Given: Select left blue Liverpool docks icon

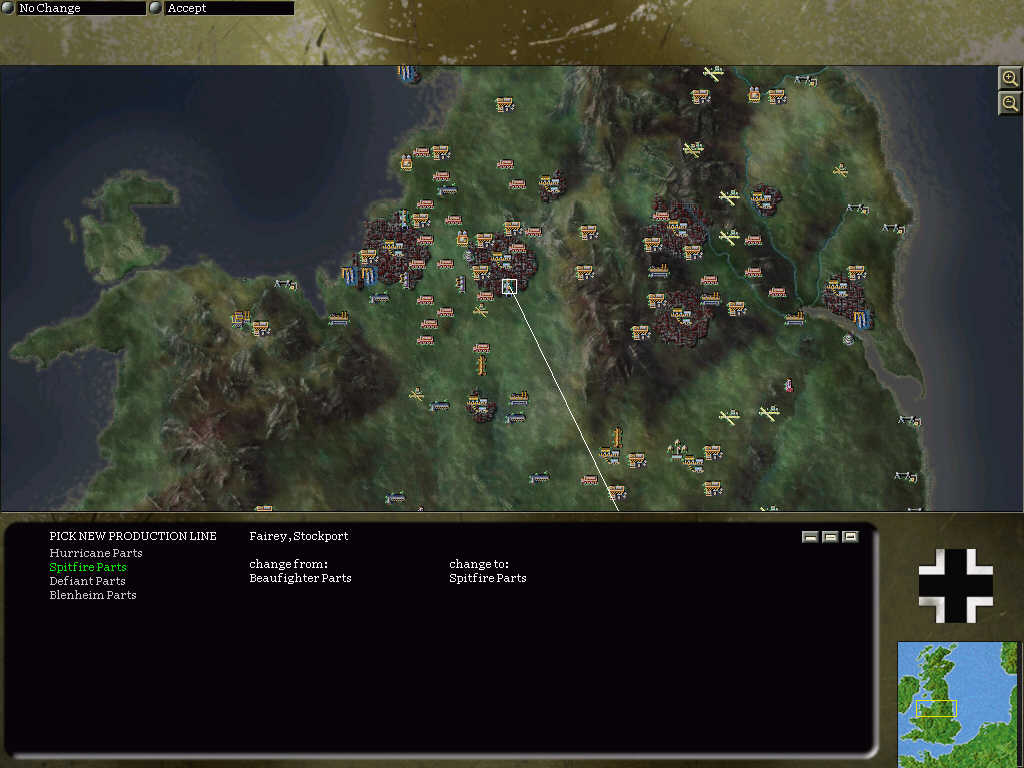Looking at the screenshot, I should (x=349, y=276).
